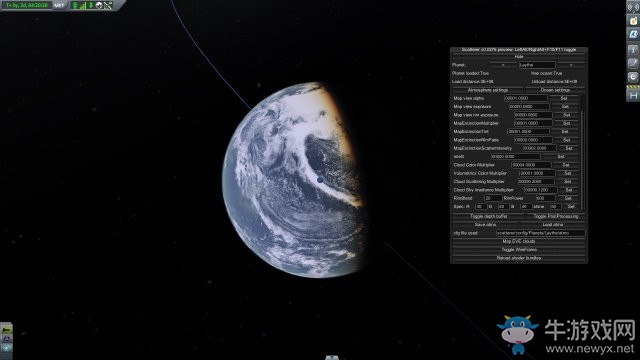Click the 'H' toolbar button
The image size is (640, 360).
click(x=633, y=95)
